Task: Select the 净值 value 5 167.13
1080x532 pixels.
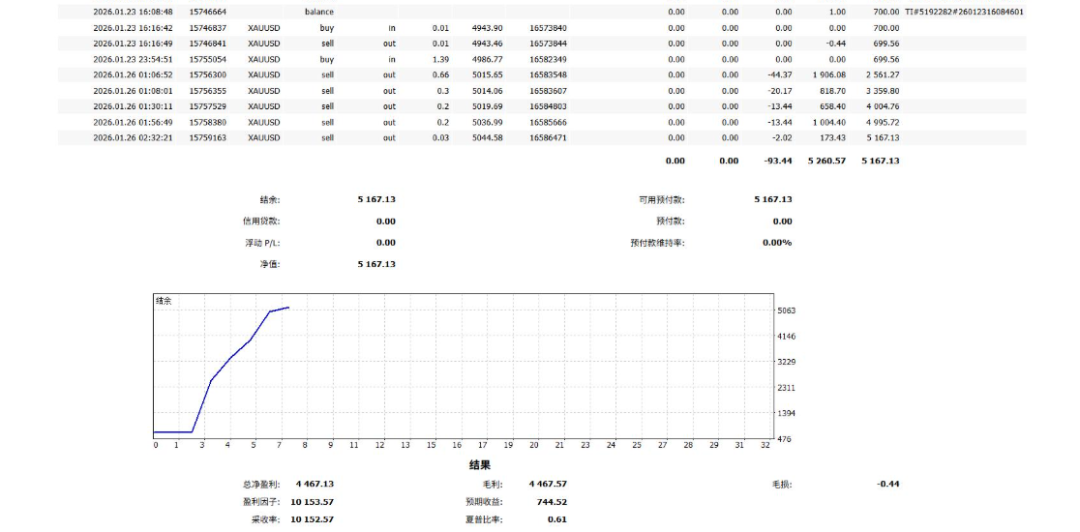Action: click(376, 264)
